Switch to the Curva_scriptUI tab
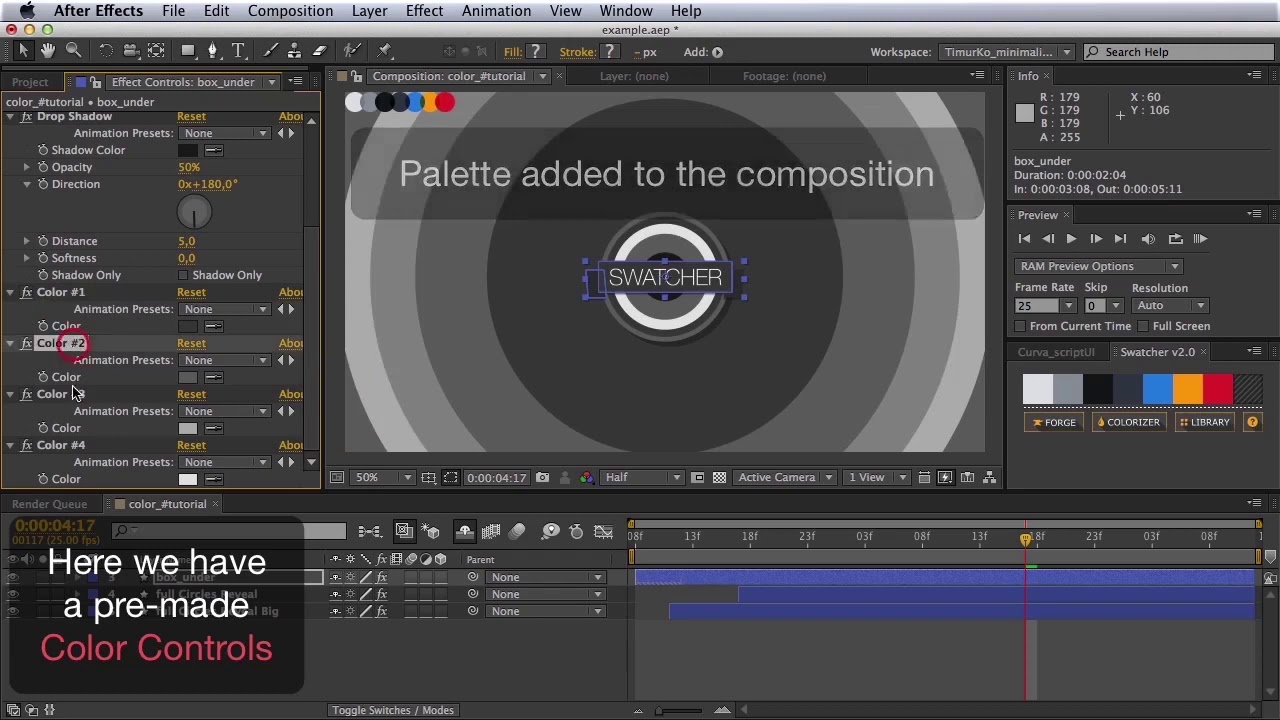This screenshot has height=720, width=1280. (1056, 352)
